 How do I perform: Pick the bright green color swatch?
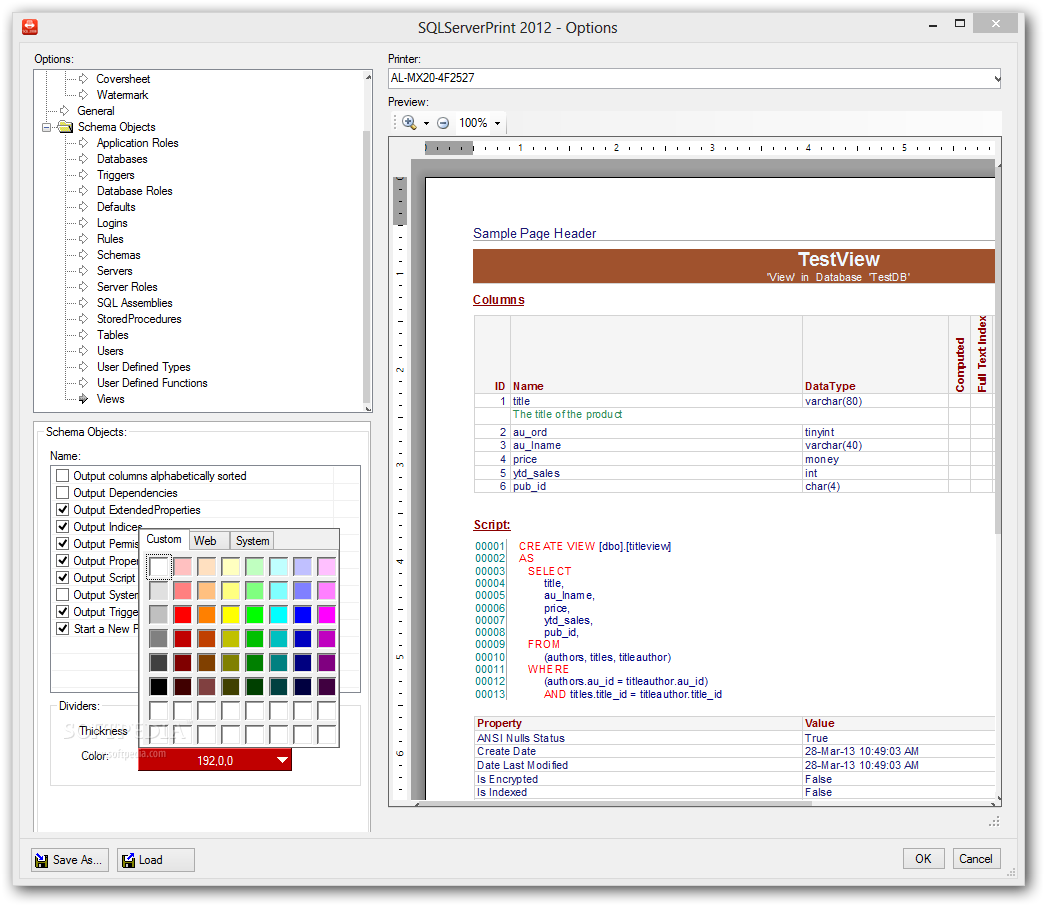255,615
